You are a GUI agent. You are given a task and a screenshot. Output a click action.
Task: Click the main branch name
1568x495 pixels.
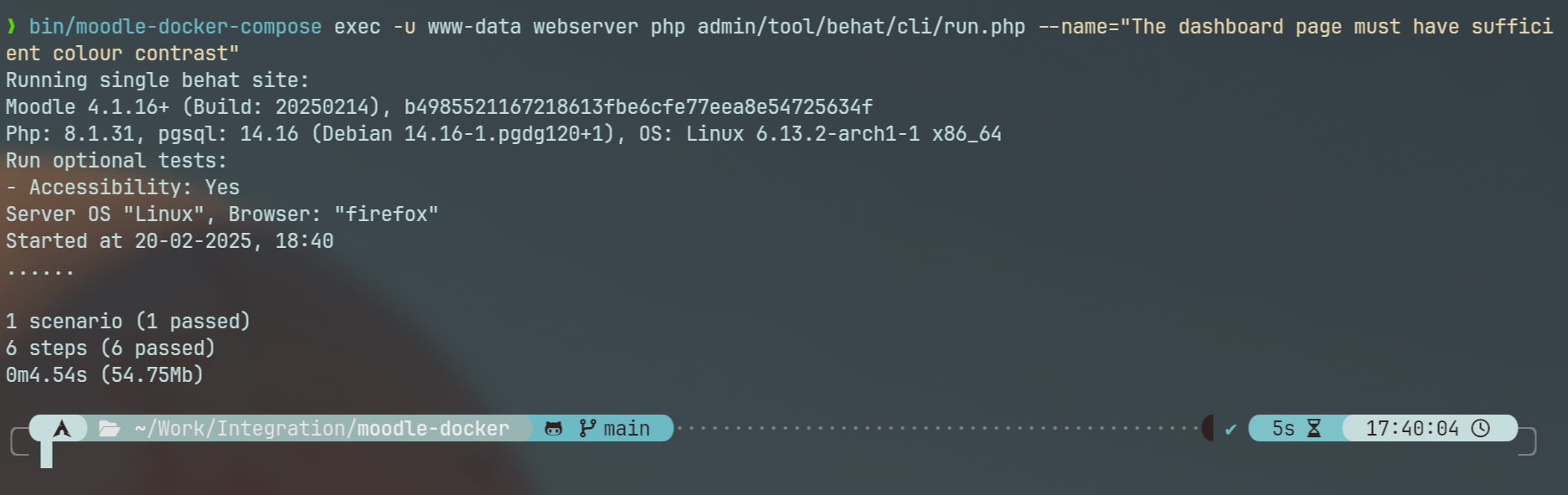(x=627, y=429)
